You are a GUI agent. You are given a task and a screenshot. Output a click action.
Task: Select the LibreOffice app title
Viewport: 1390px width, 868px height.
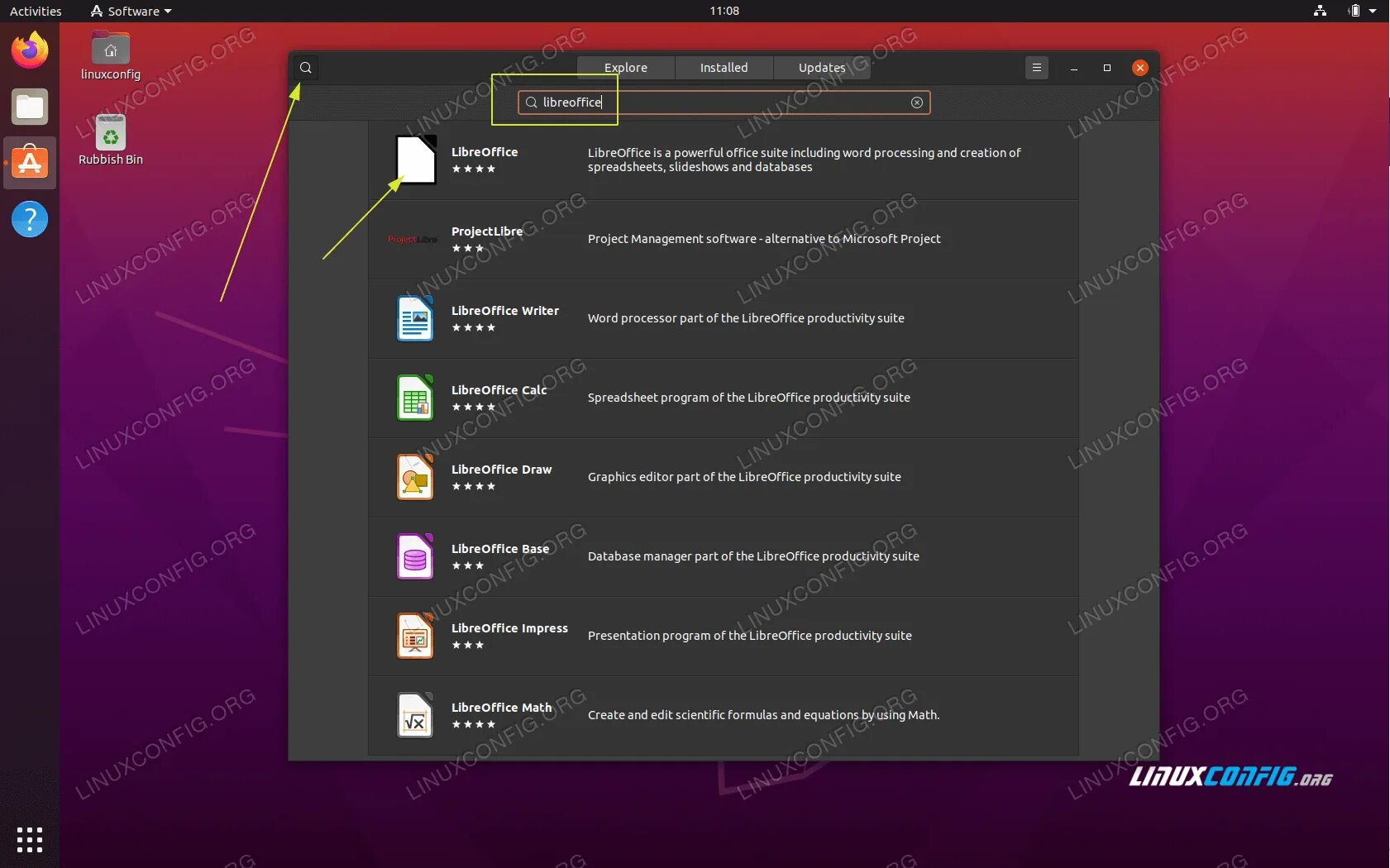pos(485,152)
